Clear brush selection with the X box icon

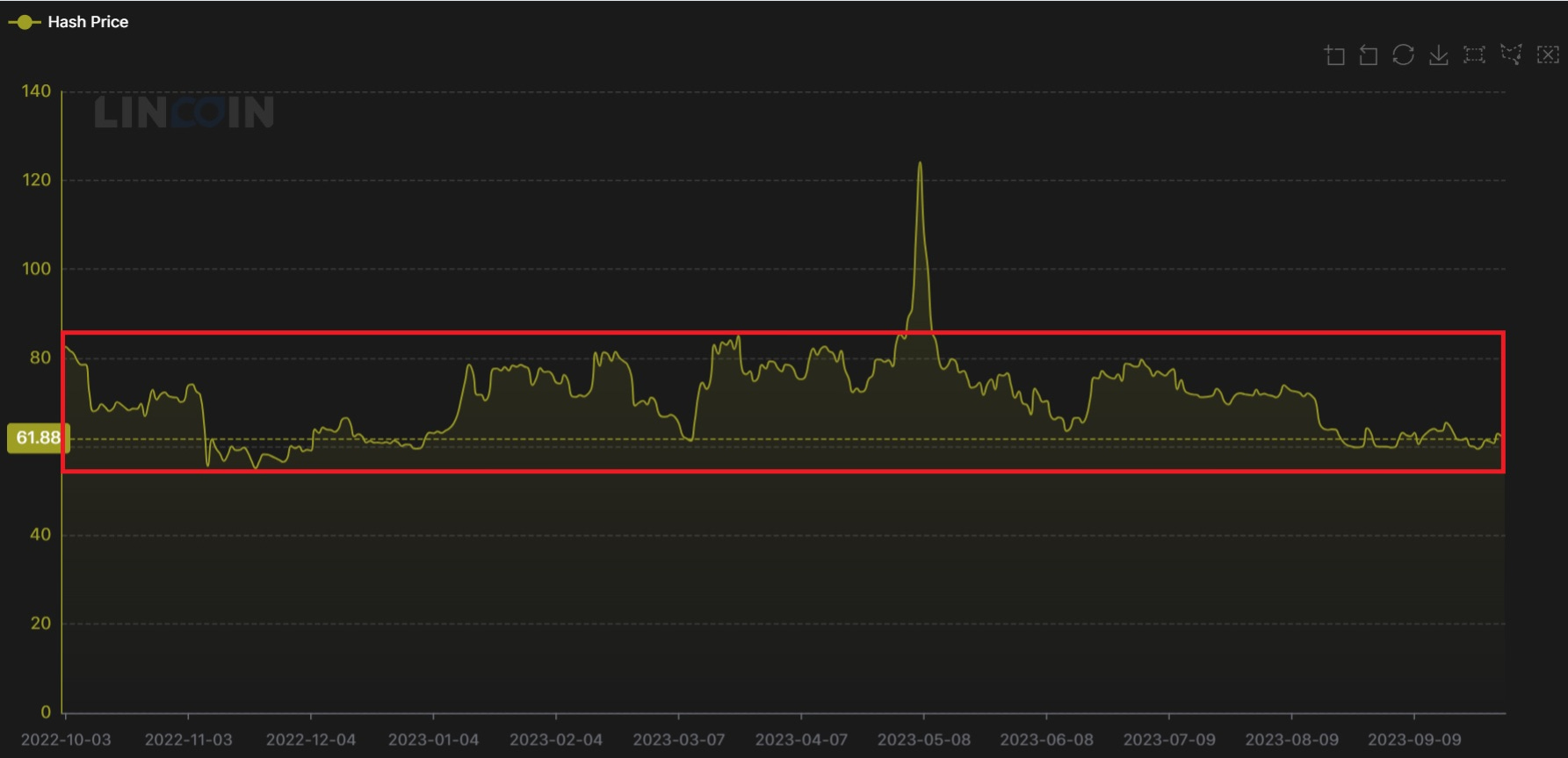click(1548, 54)
